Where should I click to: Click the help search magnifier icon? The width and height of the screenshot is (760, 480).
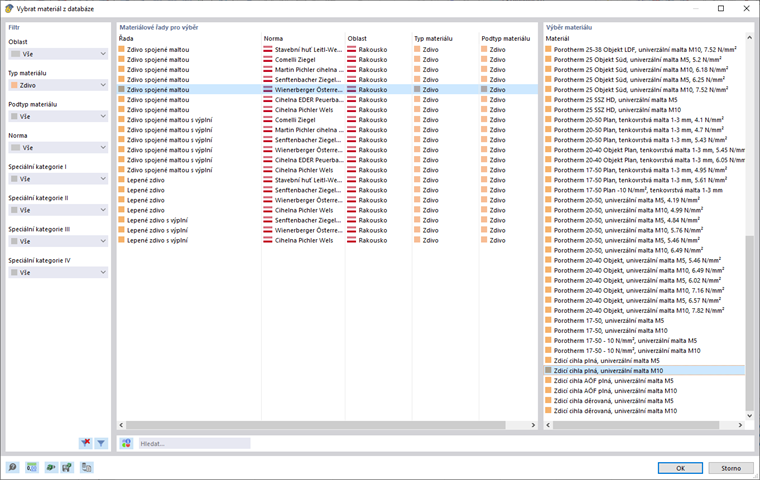click(12, 467)
